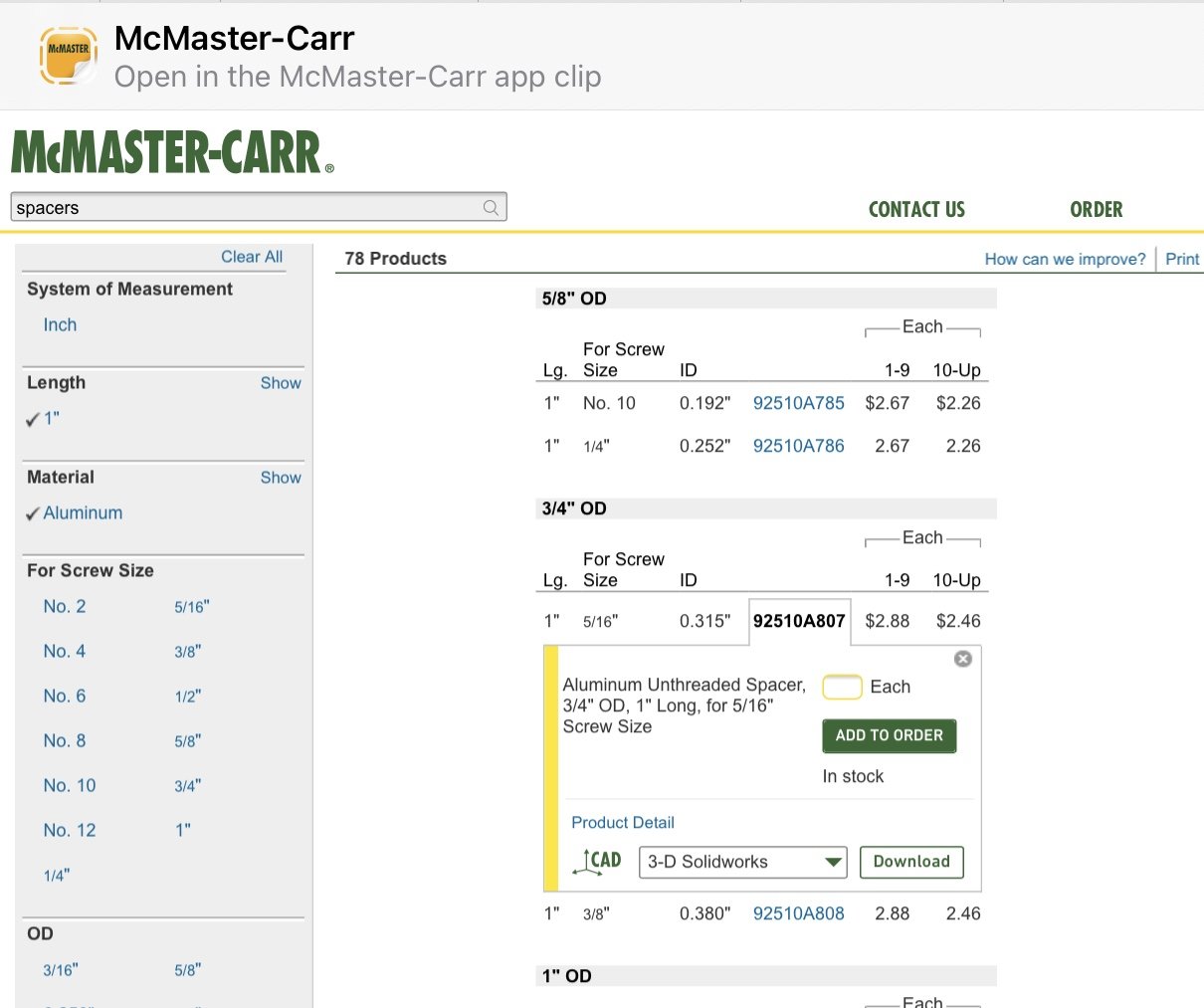Click the Aluminum Unthreaded Spacer description text

[685, 706]
